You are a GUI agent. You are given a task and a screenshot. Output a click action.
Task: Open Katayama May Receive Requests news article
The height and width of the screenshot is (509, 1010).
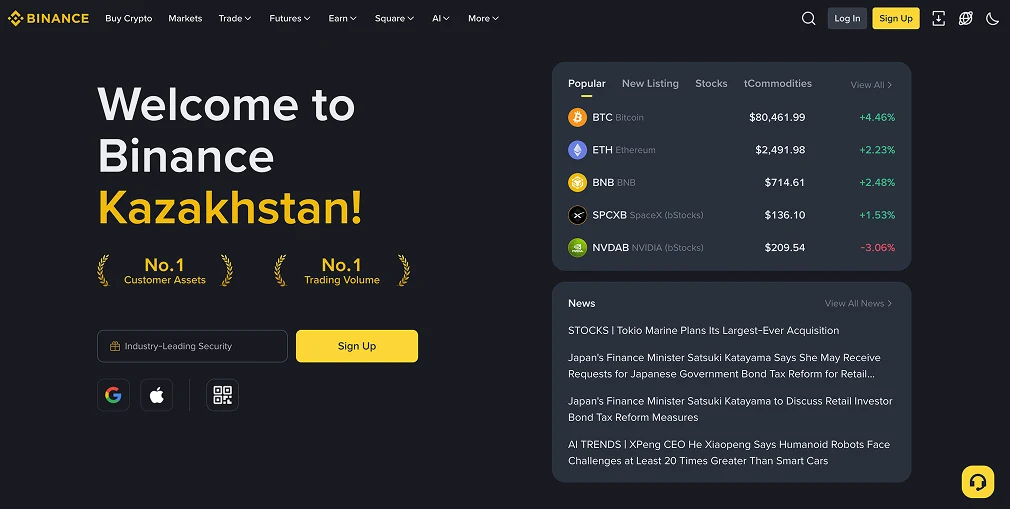click(x=724, y=365)
